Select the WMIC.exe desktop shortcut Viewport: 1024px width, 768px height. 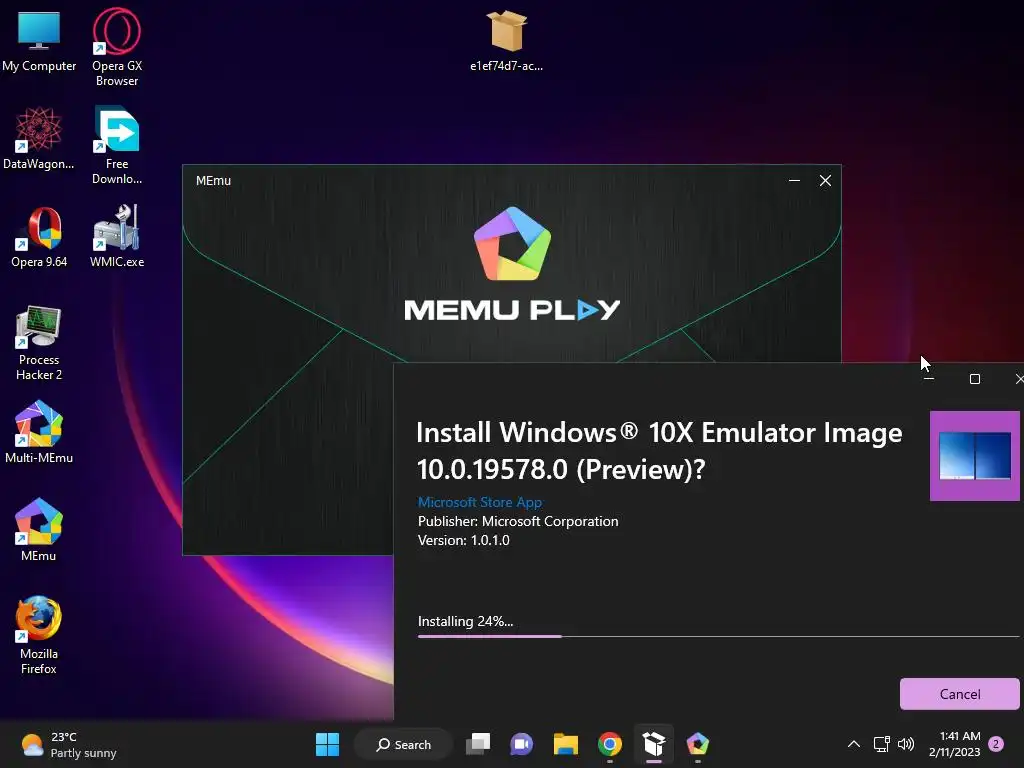[x=117, y=236]
